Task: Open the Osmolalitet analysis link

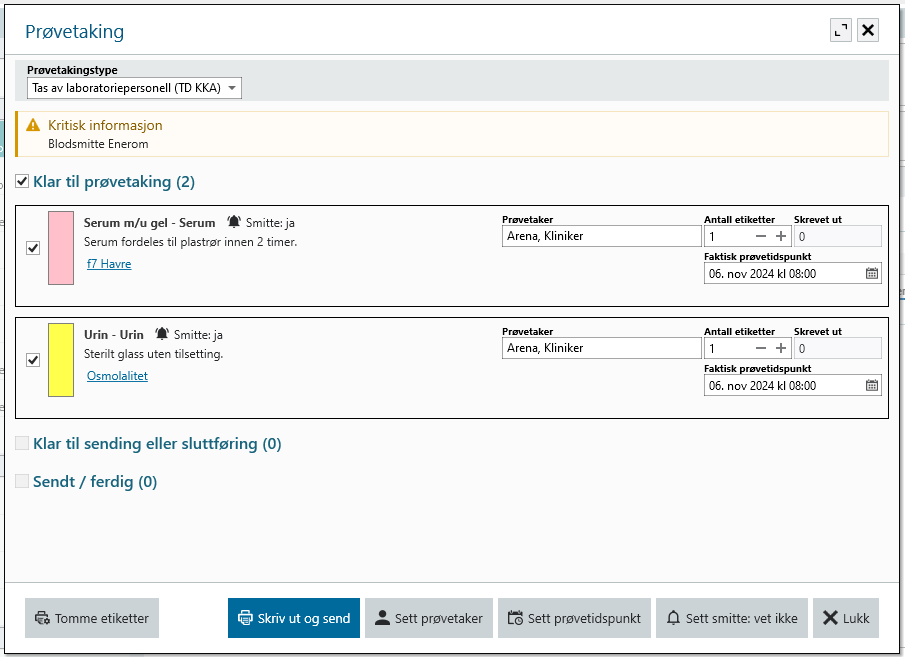Action: (117, 376)
